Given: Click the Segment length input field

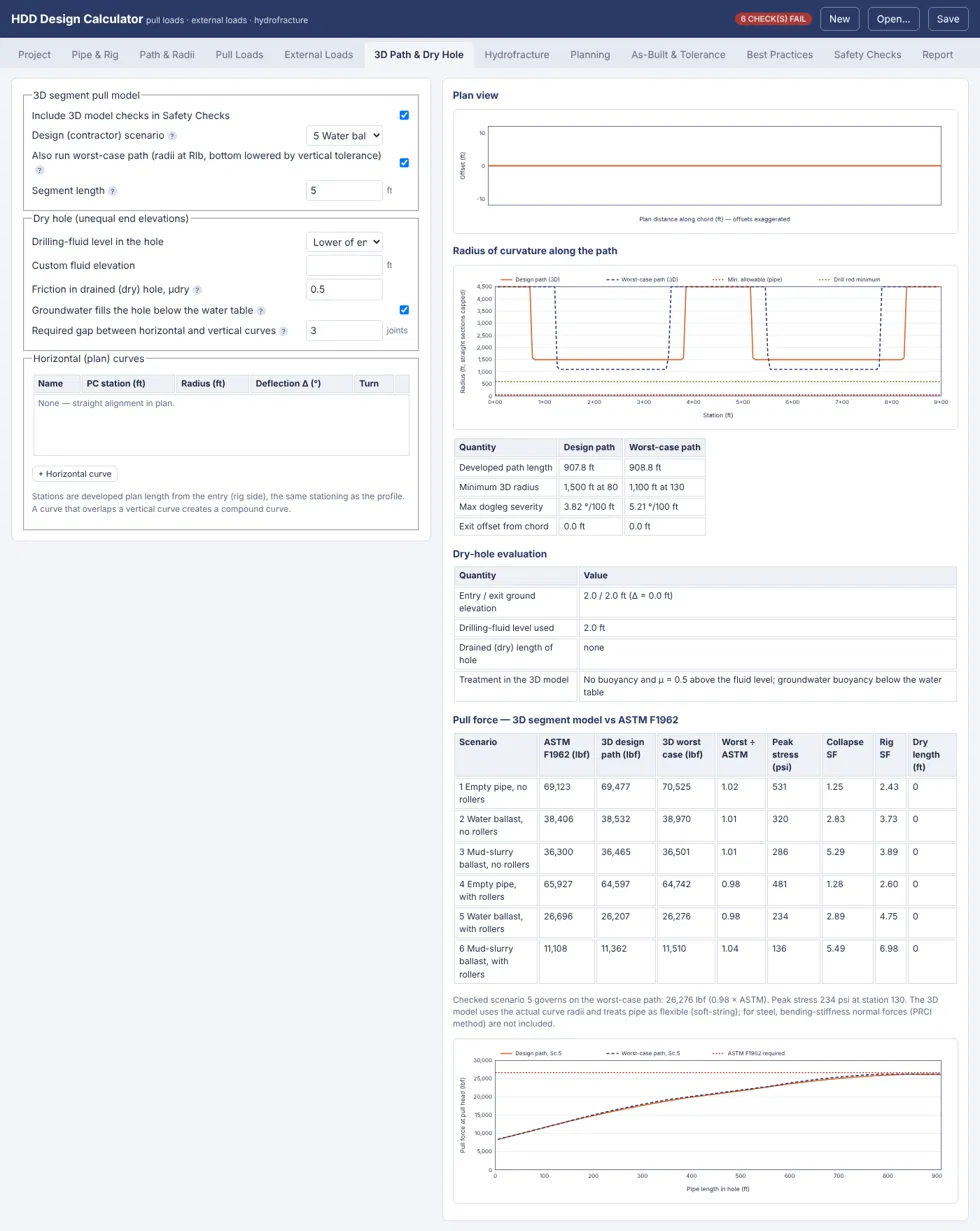Looking at the screenshot, I should (344, 190).
